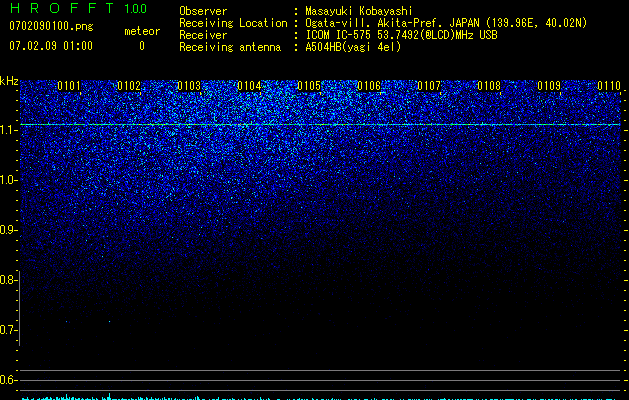Click the observer name Masayuki Kobayashi

tap(359, 11)
